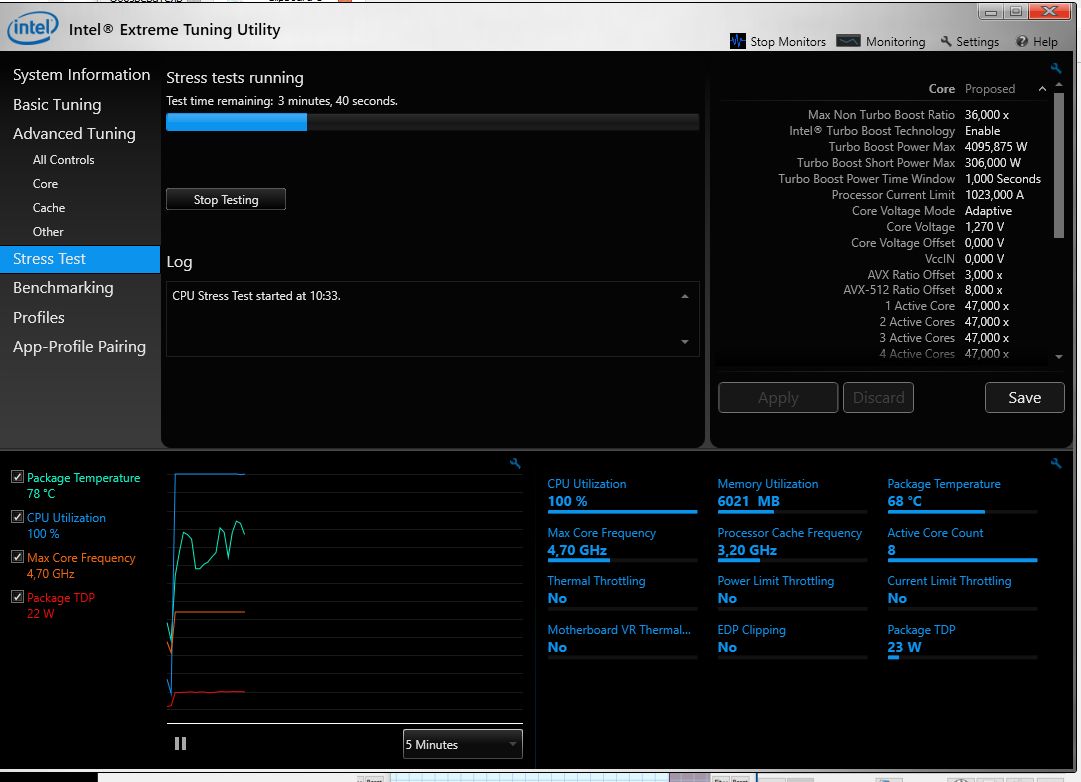Click Package TDP 23 W tile
Screen dimensions: 1081x782
pyautogui.click(x=962, y=641)
